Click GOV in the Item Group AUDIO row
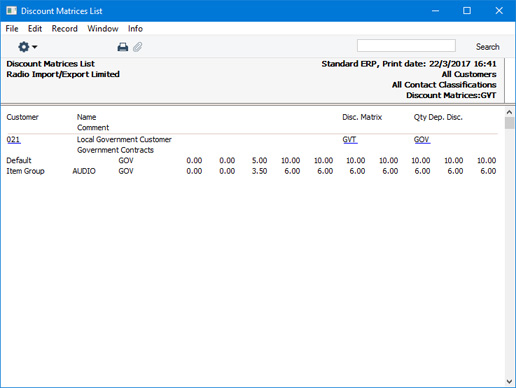The width and height of the screenshot is (516, 388). (x=126, y=171)
